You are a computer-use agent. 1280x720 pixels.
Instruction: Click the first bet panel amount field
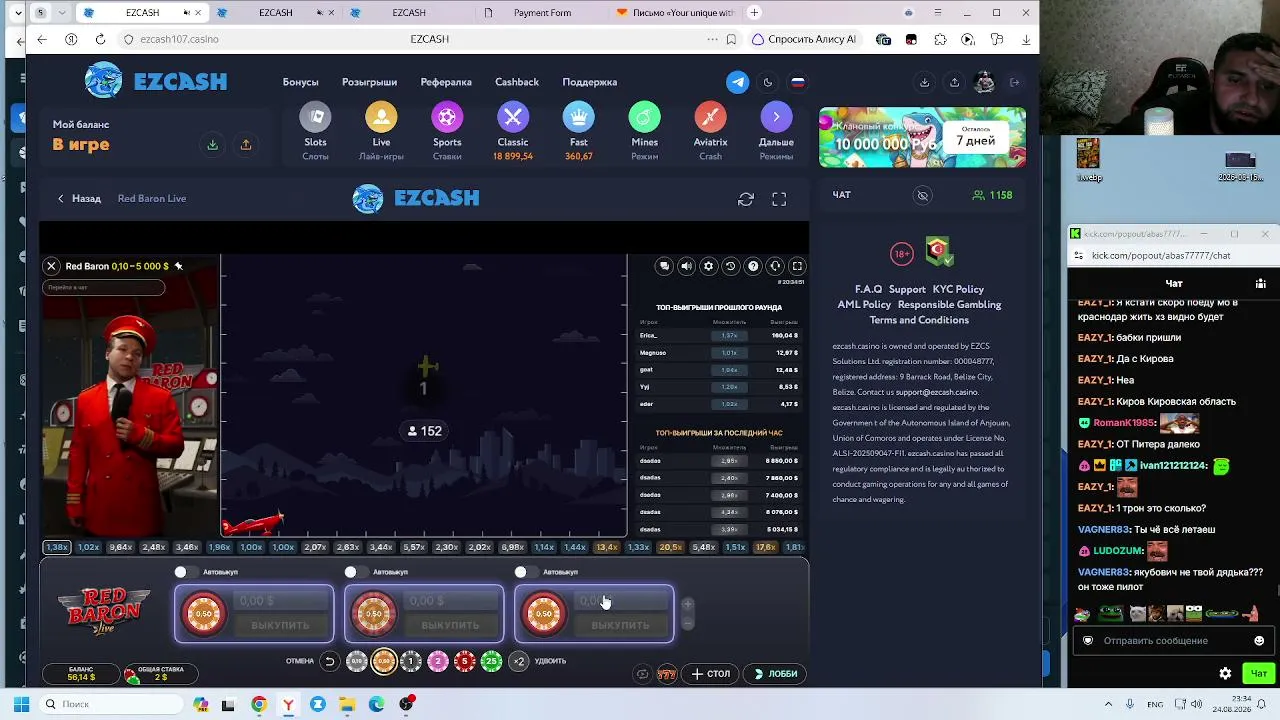(280, 601)
